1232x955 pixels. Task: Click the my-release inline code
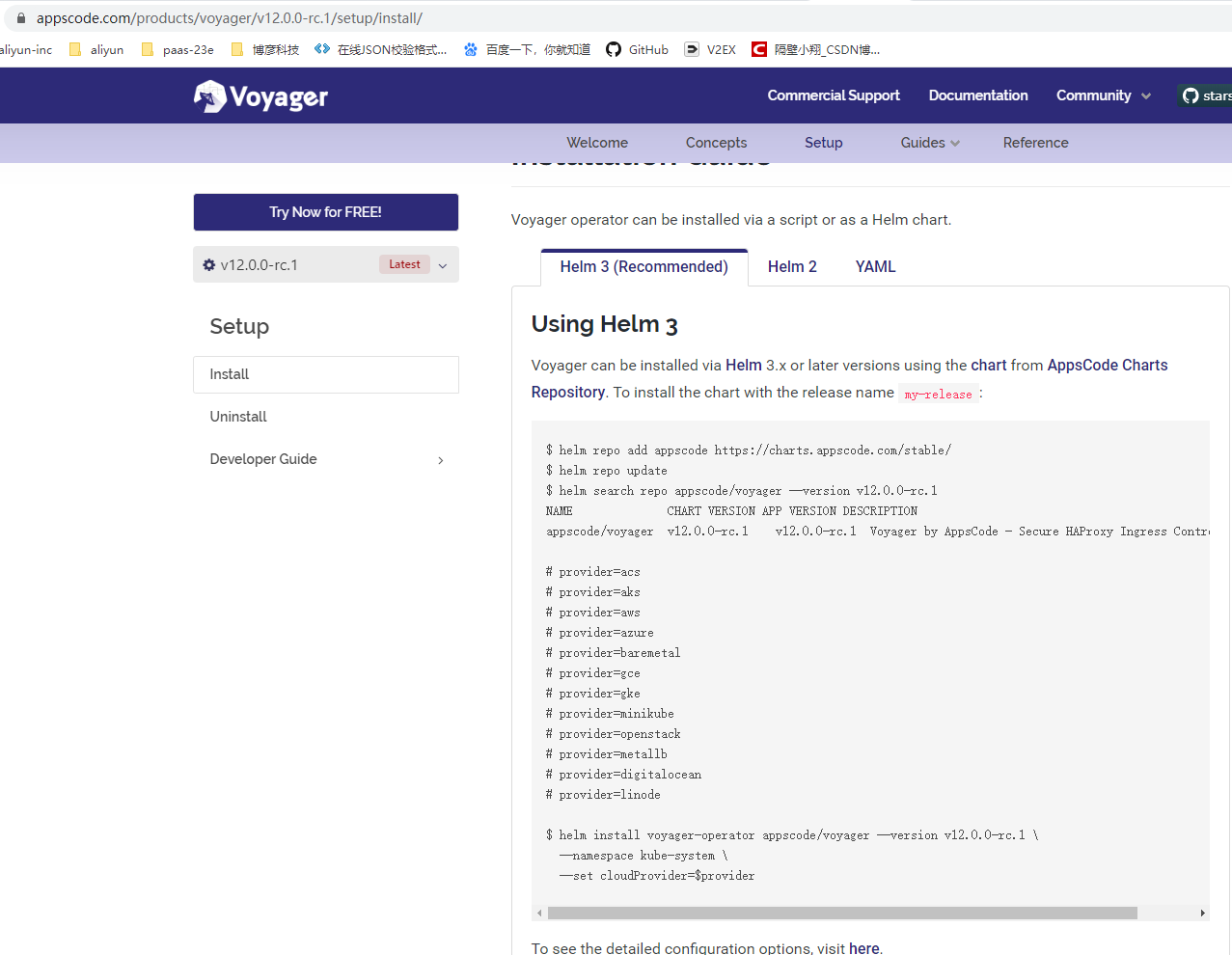pyautogui.click(x=939, y=394)
